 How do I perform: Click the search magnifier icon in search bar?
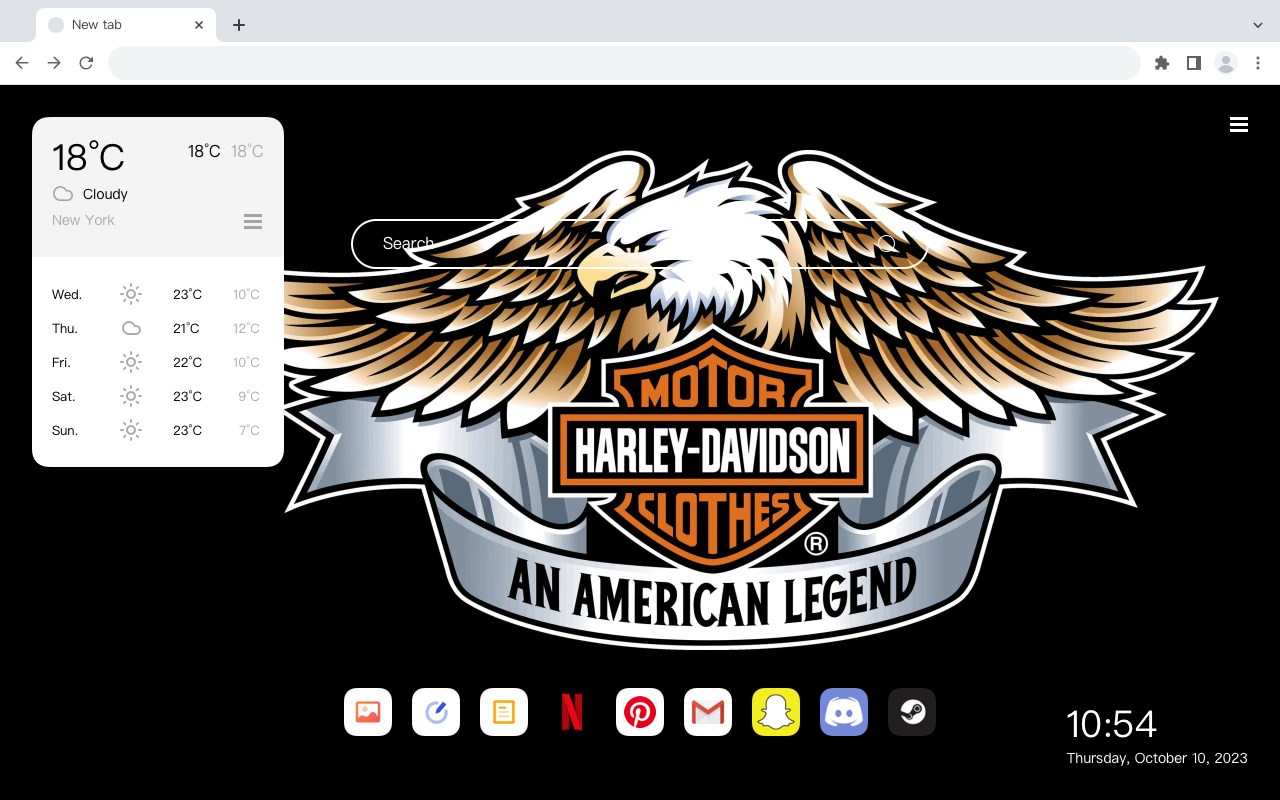887,243
